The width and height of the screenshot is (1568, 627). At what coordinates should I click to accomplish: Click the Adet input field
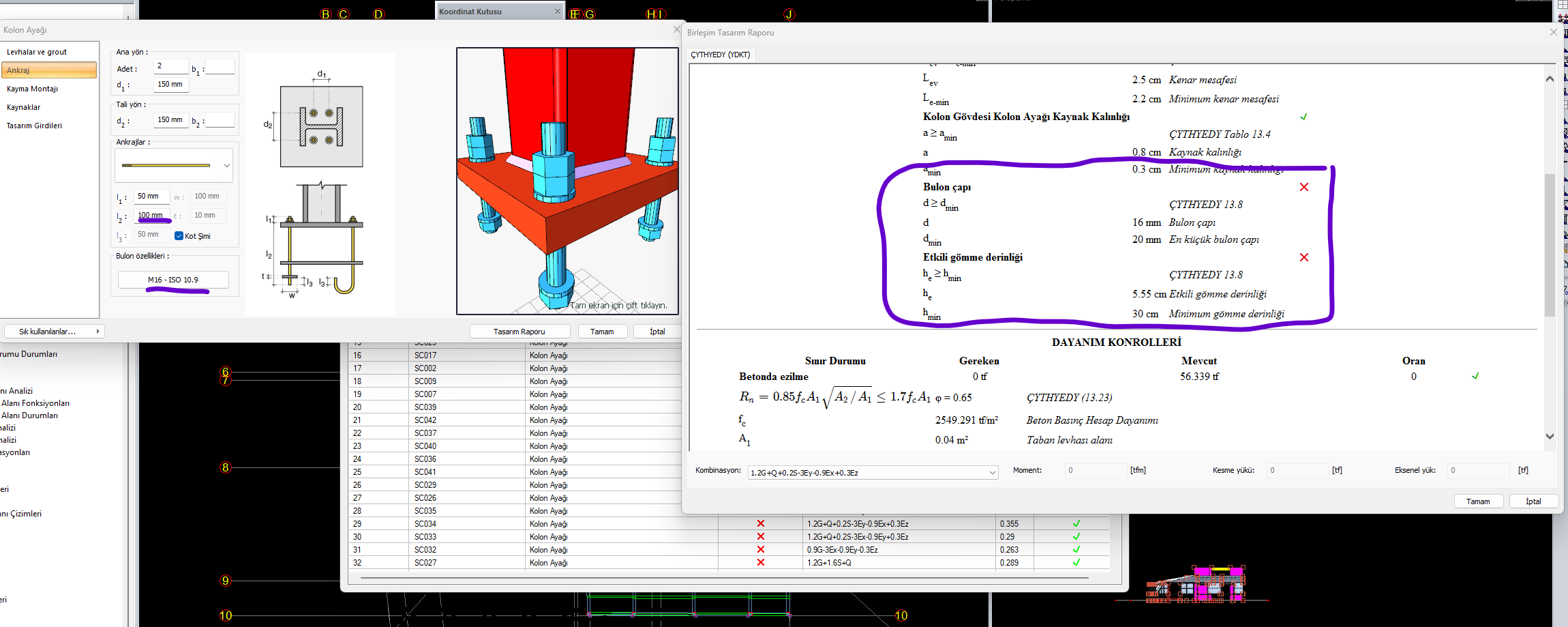tap(171, 66)
